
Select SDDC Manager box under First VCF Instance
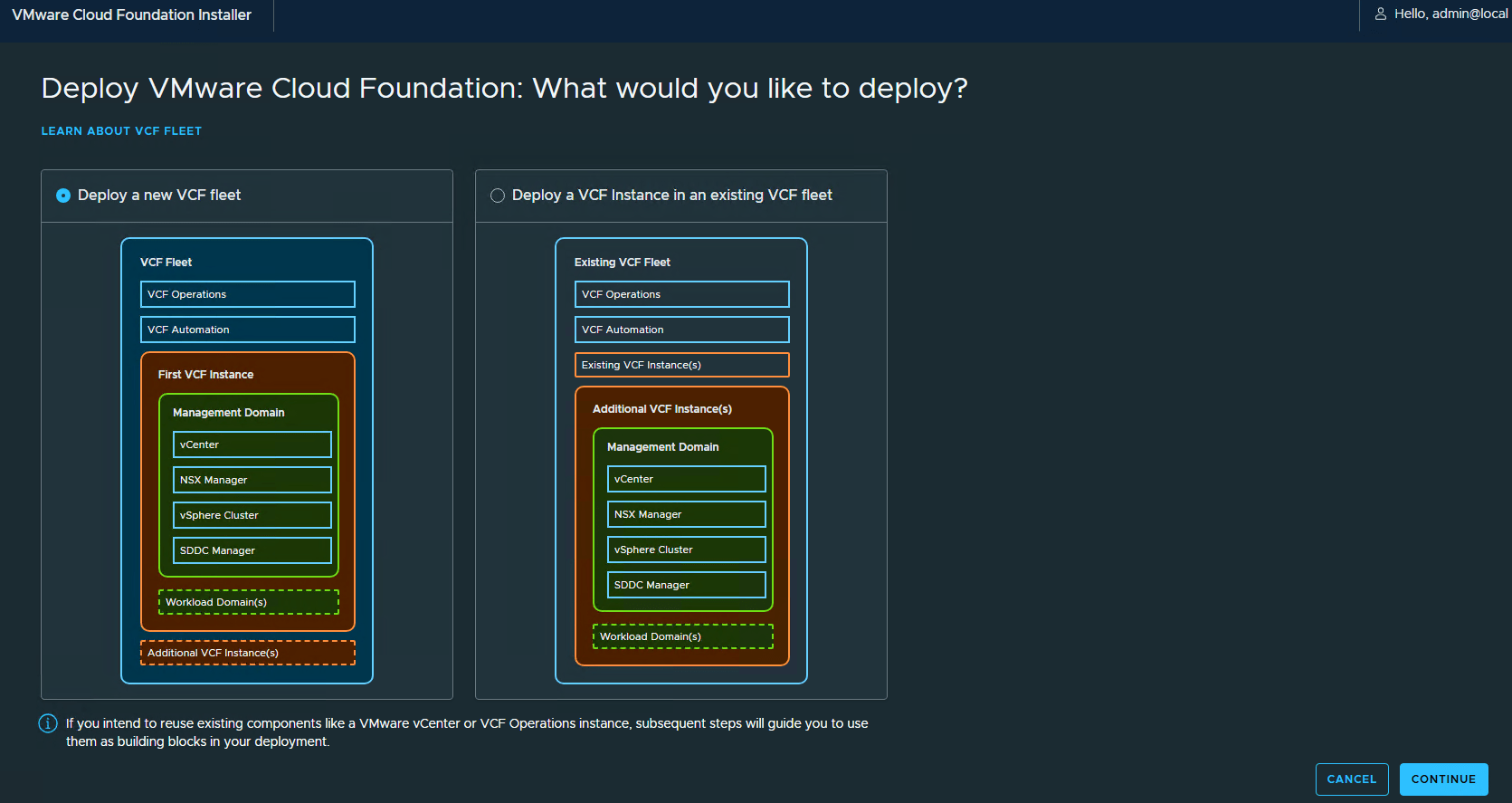pos(252,550)
